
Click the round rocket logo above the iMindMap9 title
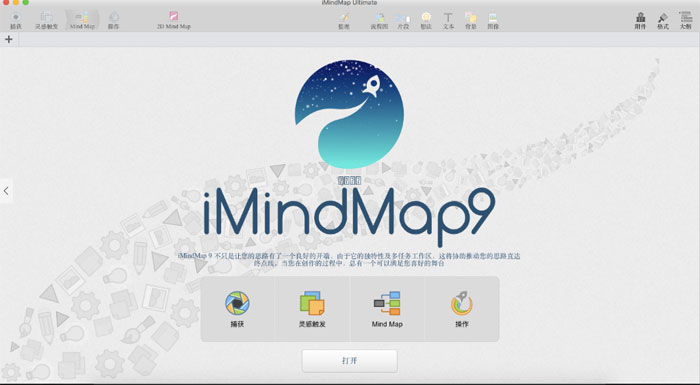pyautogui.click(x=349, y=114)
